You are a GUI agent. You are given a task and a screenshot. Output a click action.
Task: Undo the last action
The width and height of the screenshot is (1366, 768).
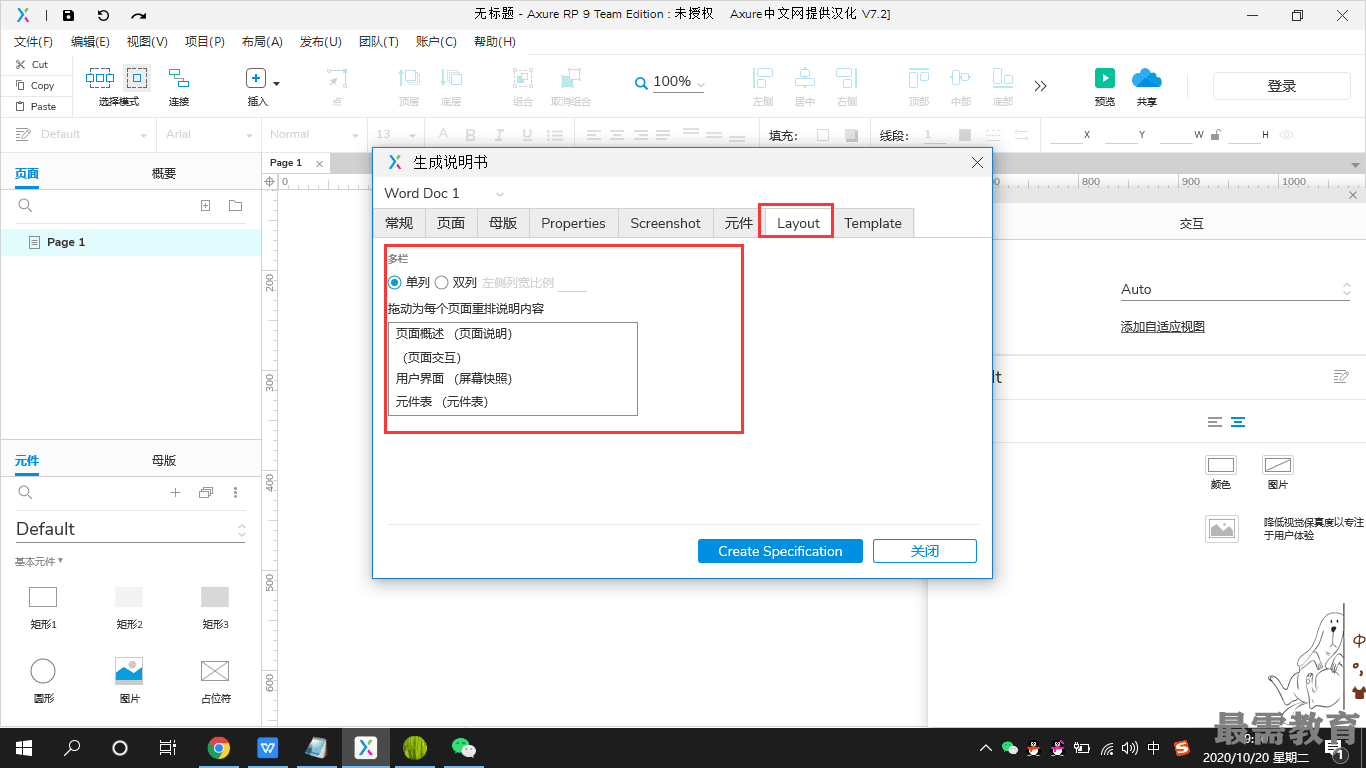tap(103, 15)
